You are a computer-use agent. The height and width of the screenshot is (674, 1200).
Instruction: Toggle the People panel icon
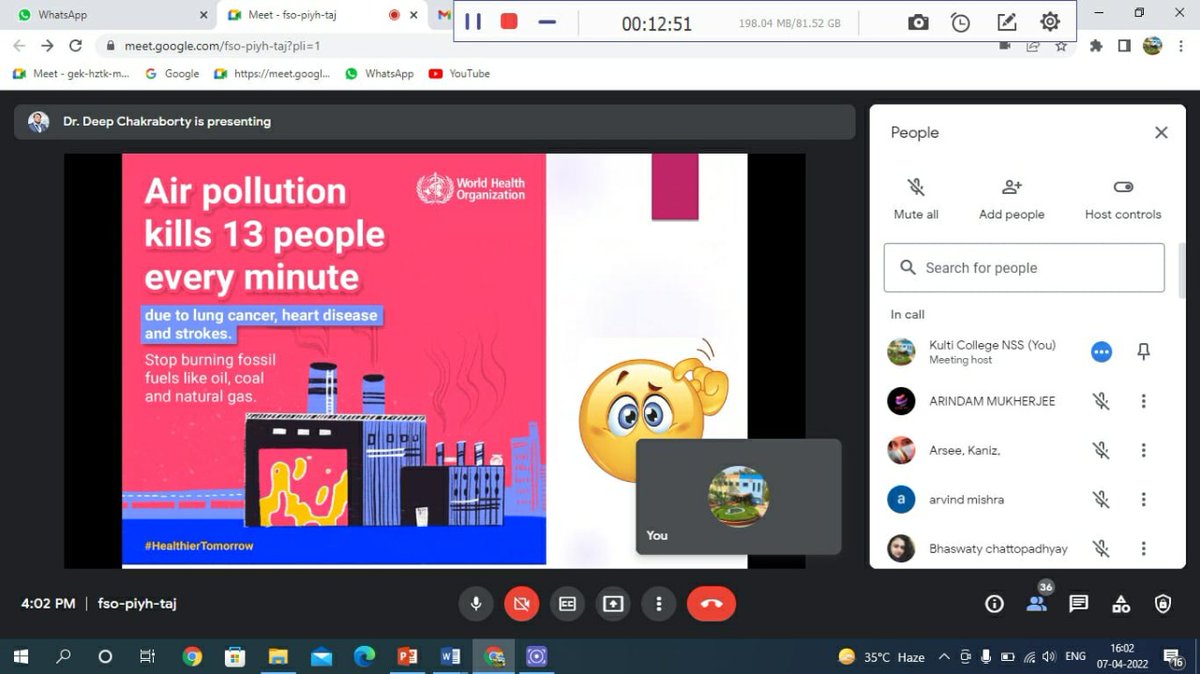pyautogui.click(x=1036, y=604)
